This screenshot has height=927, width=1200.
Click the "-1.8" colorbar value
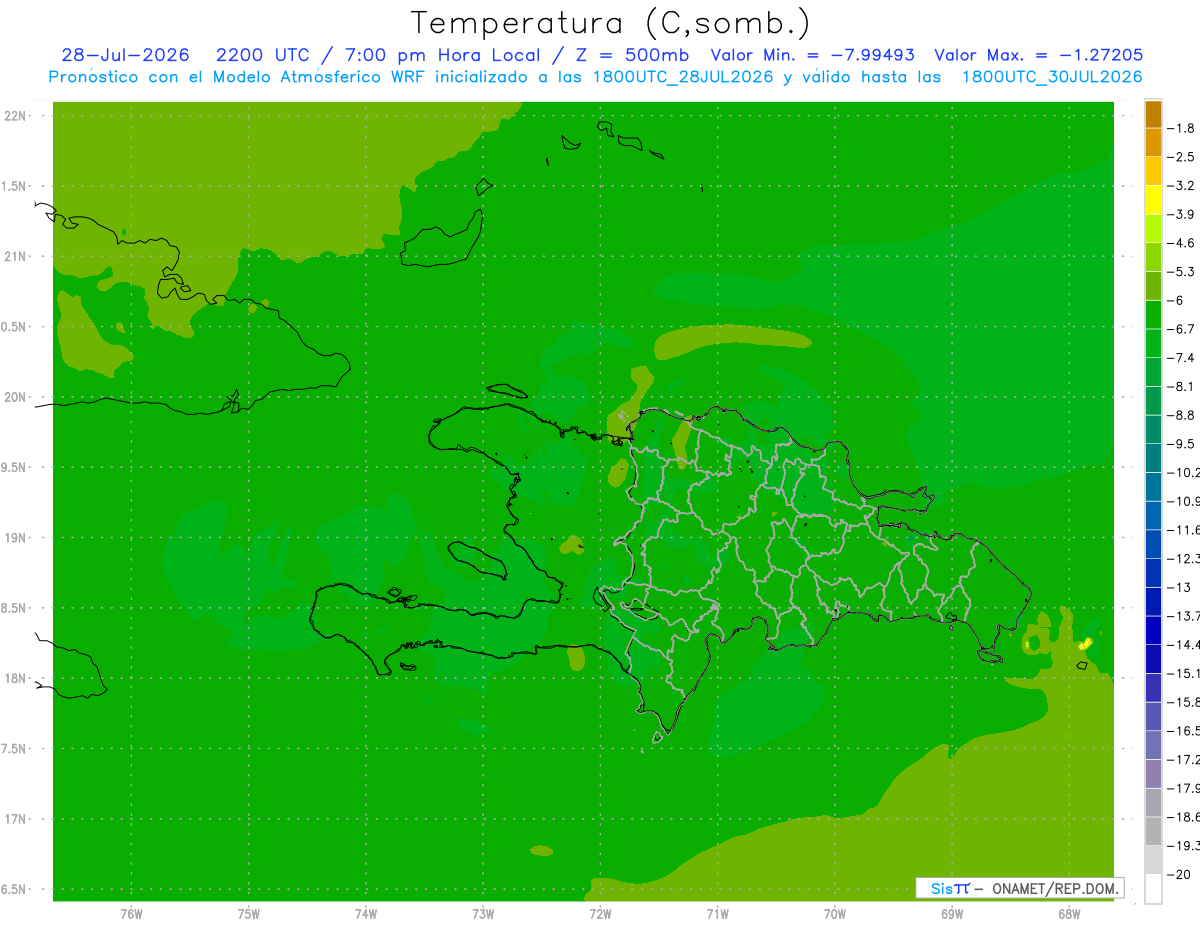1183,128
